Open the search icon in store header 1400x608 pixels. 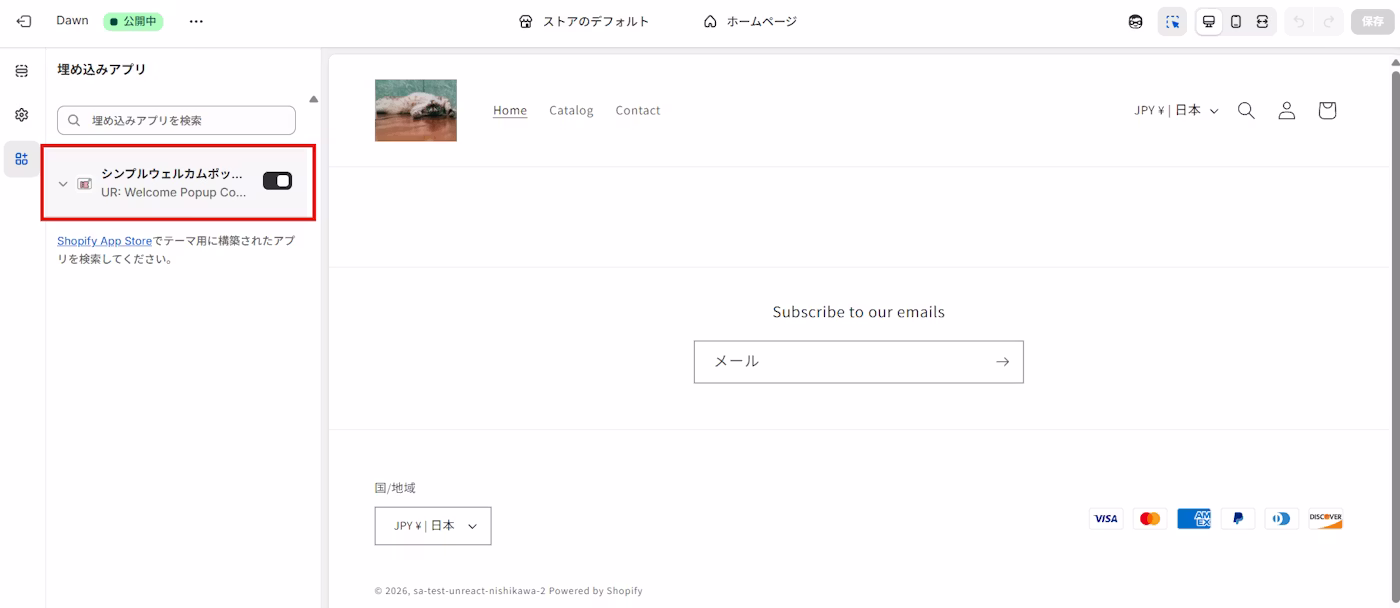point(1246,110)
